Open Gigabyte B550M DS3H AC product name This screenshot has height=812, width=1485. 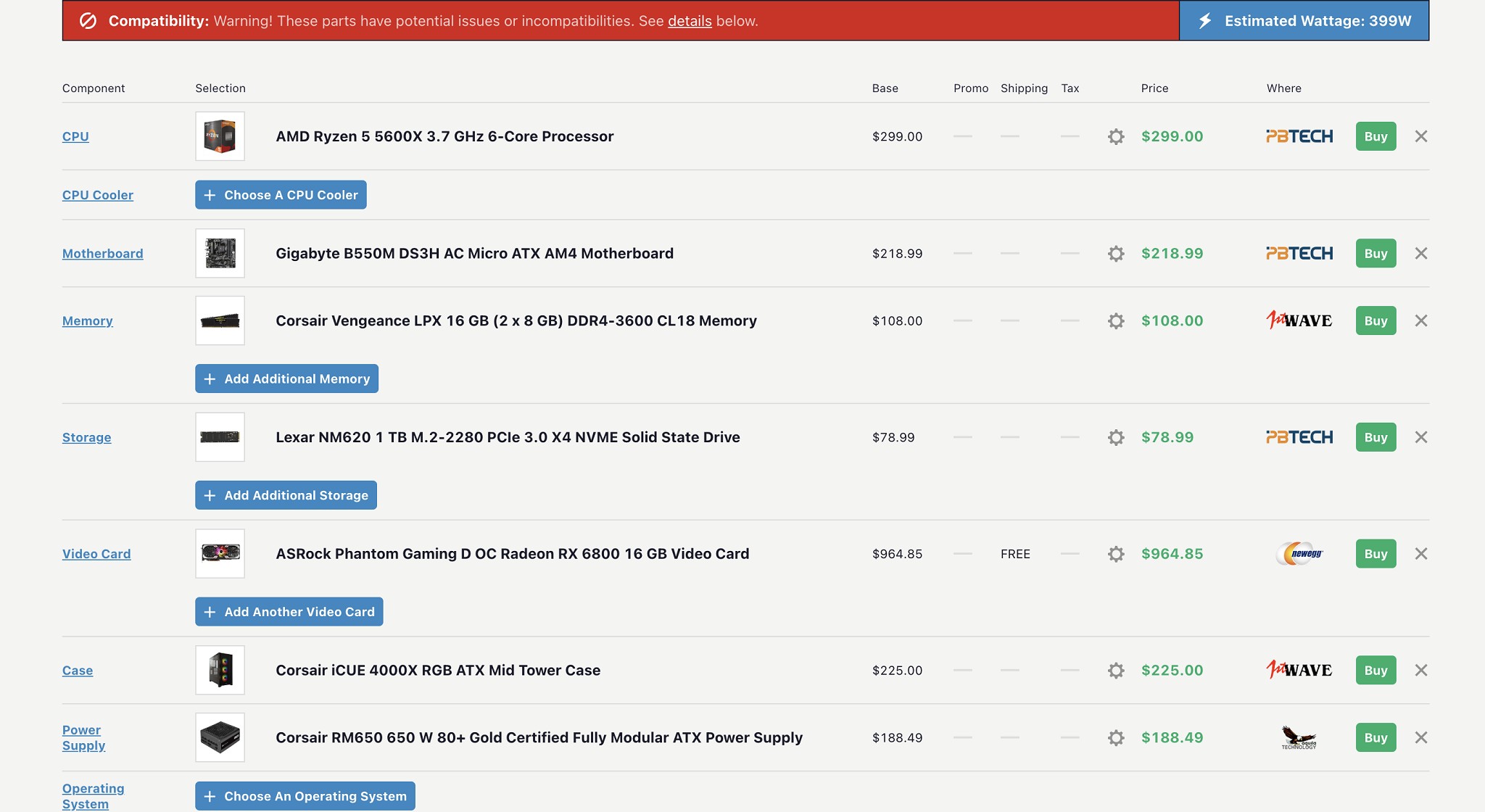coord(474,254)
